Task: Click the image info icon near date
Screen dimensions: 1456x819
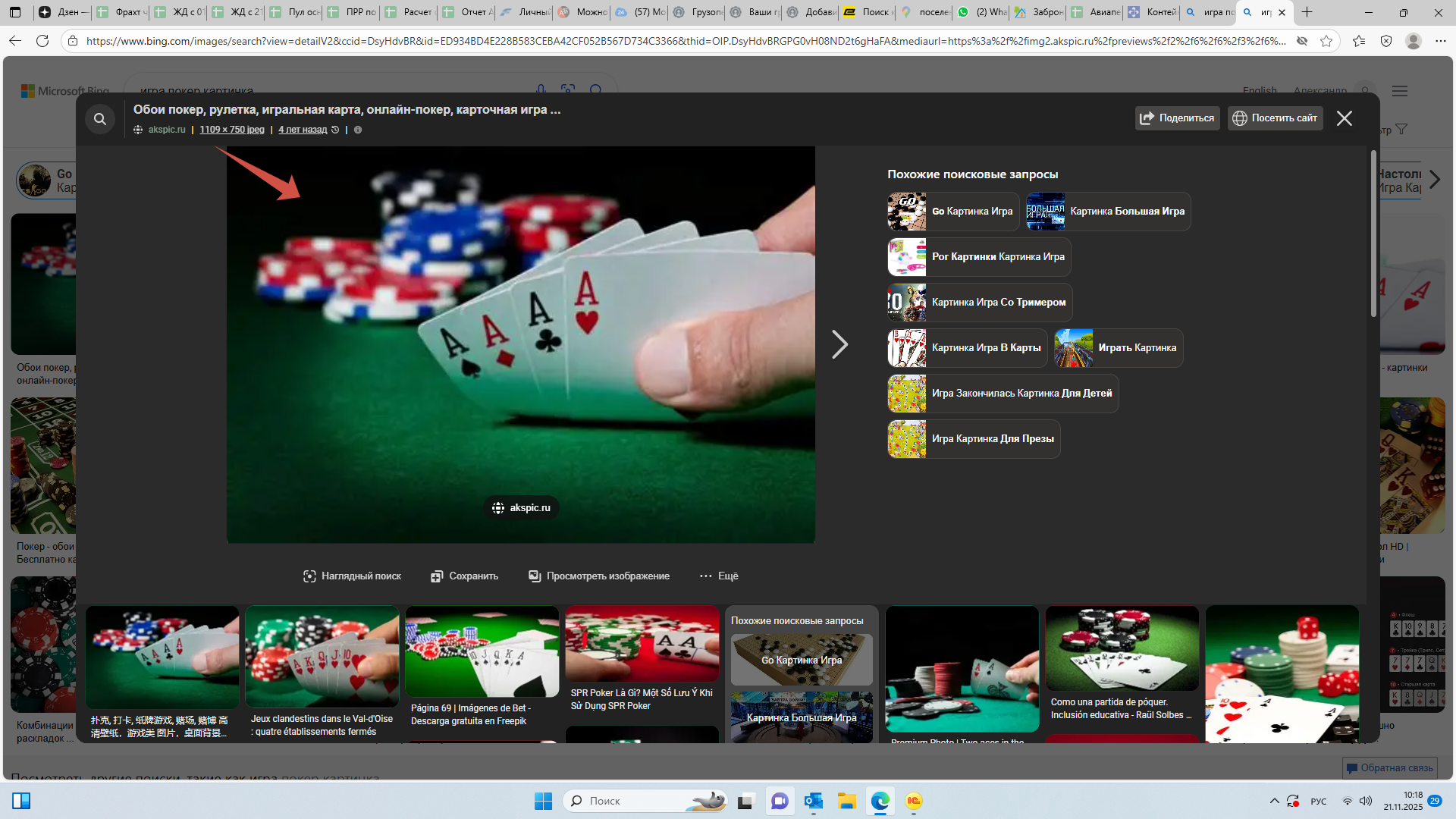Action: point(358,130)
